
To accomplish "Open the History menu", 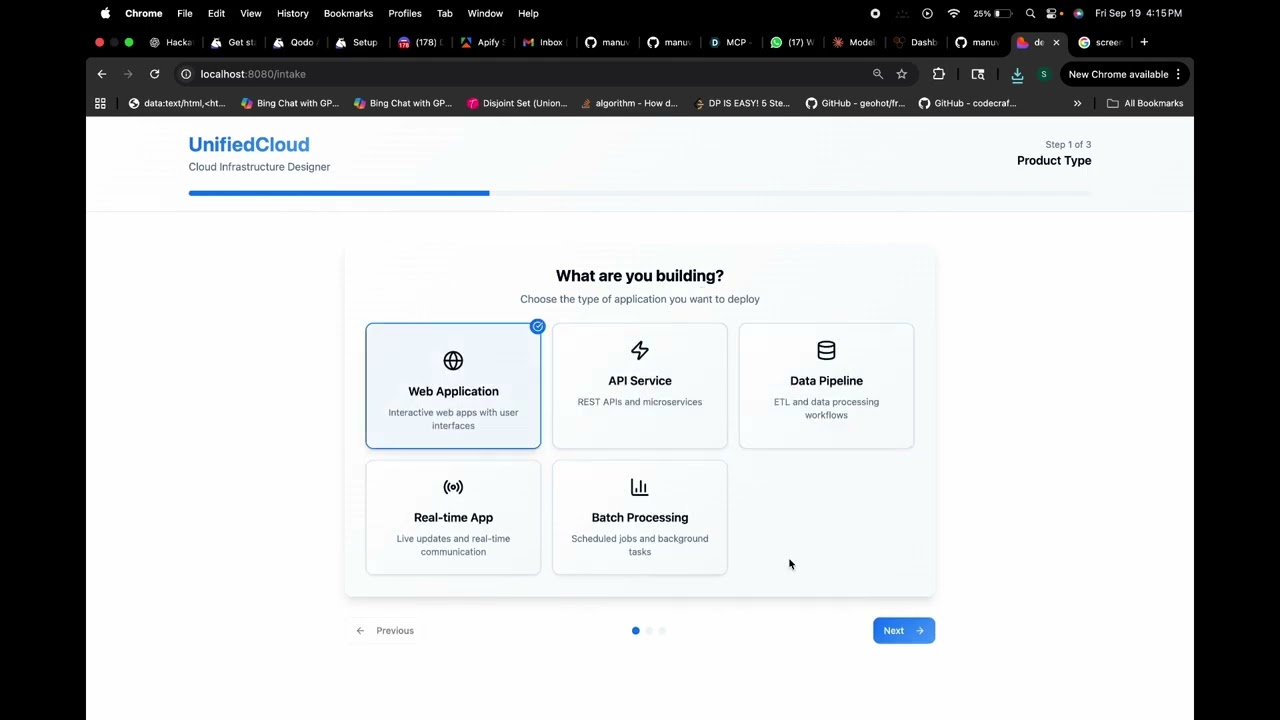I will click(292, 13).
